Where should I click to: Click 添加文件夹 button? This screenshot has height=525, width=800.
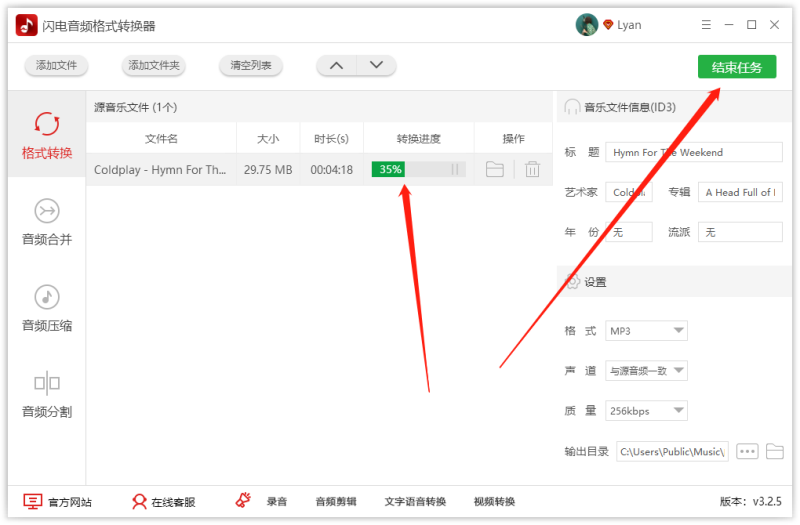pyautogui.click(x=154, y=65)
